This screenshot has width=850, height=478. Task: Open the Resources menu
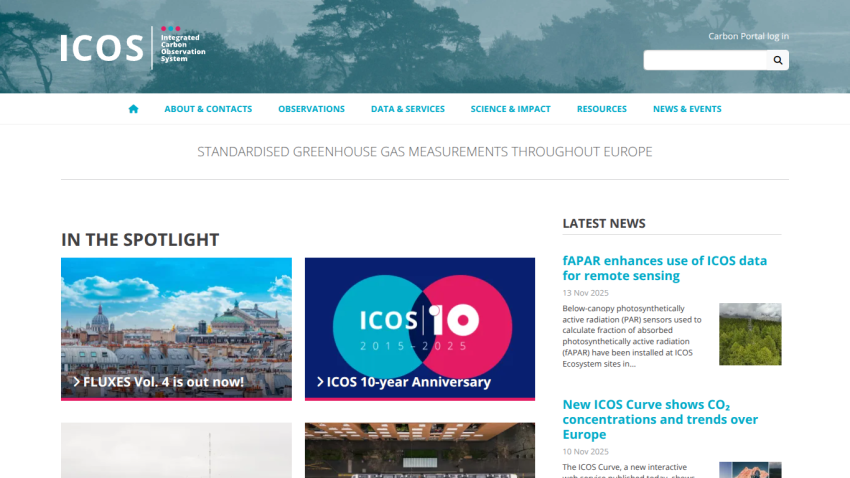pyautogui.click(x=602, y=109)
